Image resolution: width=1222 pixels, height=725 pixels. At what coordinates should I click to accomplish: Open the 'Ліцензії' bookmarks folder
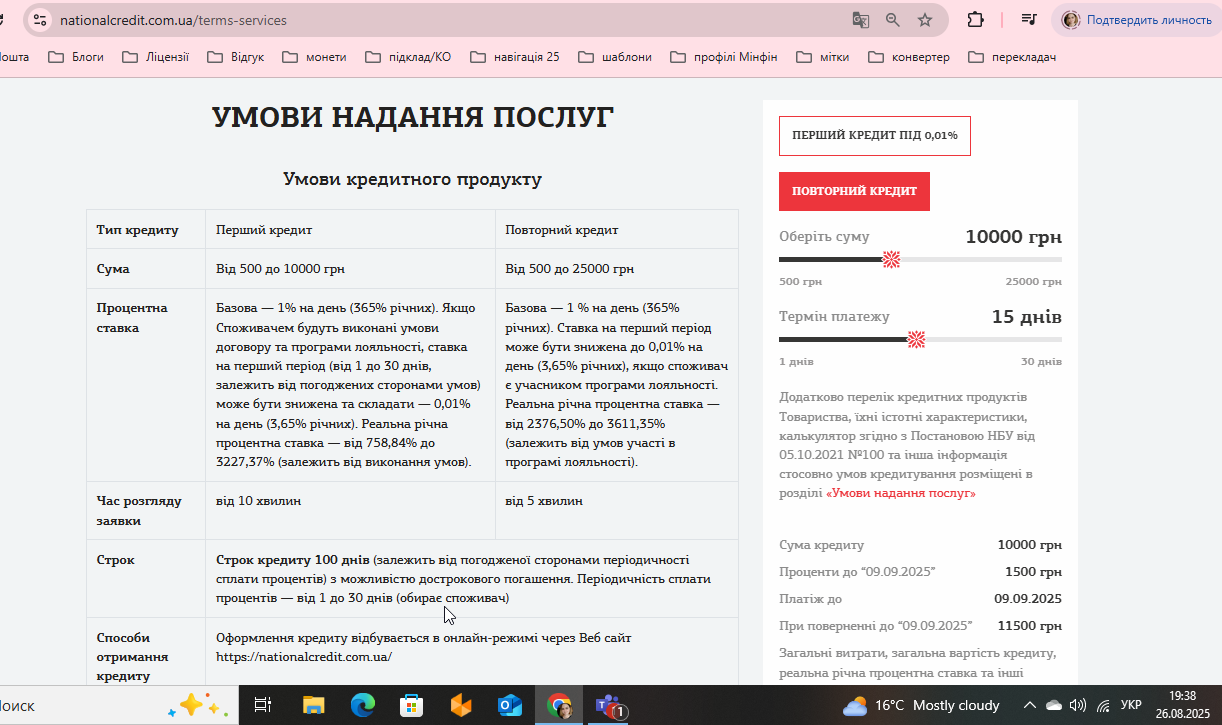click(155, 57)
